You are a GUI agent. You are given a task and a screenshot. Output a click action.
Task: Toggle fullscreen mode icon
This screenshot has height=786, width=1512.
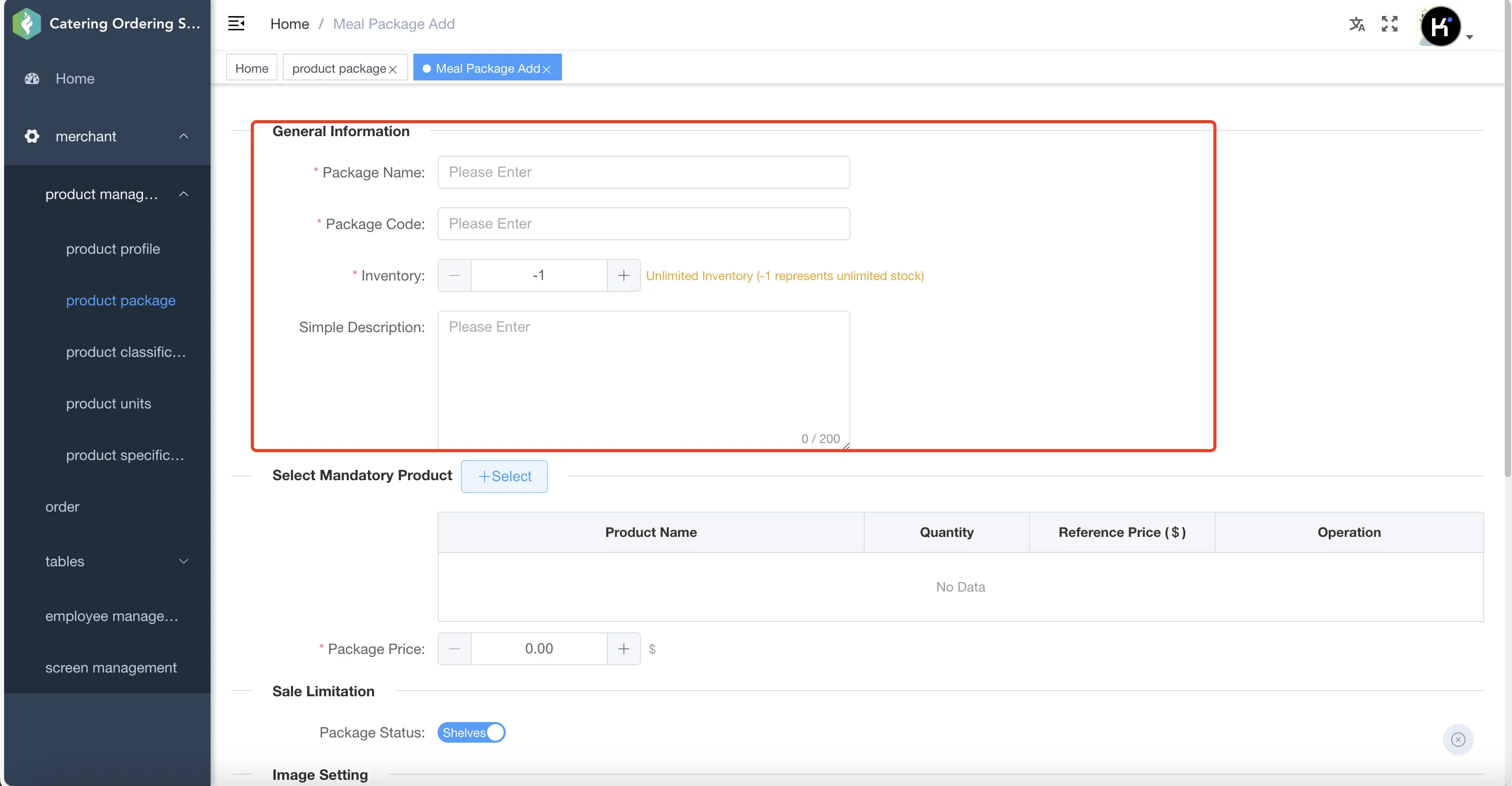coord(1389,23)
